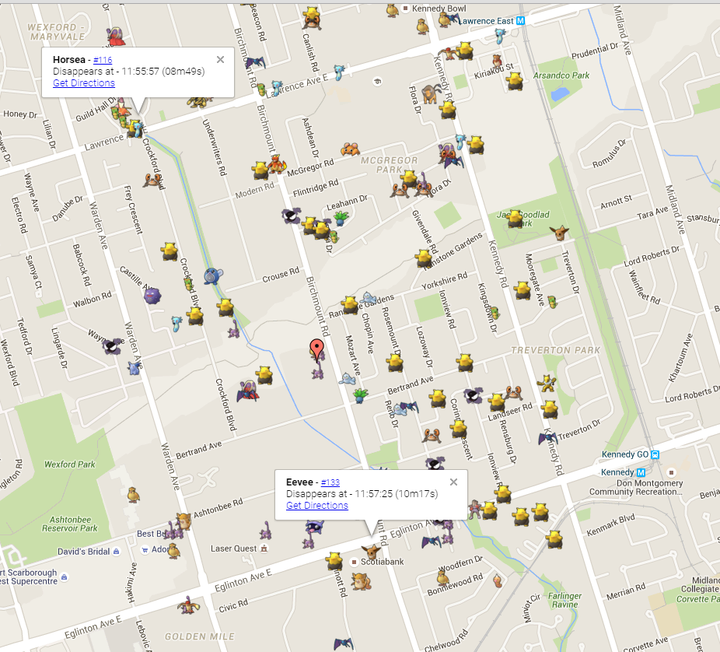Select the Horsea icon near Walbon Rd
Screen dimensions: 720x652
[x=176, y=323]
